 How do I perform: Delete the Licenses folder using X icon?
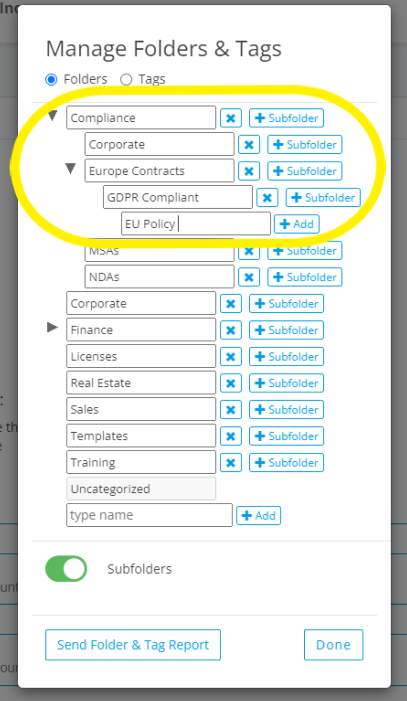231,357
